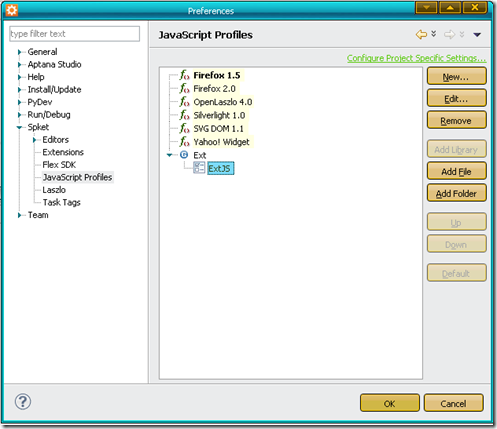Click the Yahoo! Widget profile icon
497x429 pixels.
pos(184,142)
